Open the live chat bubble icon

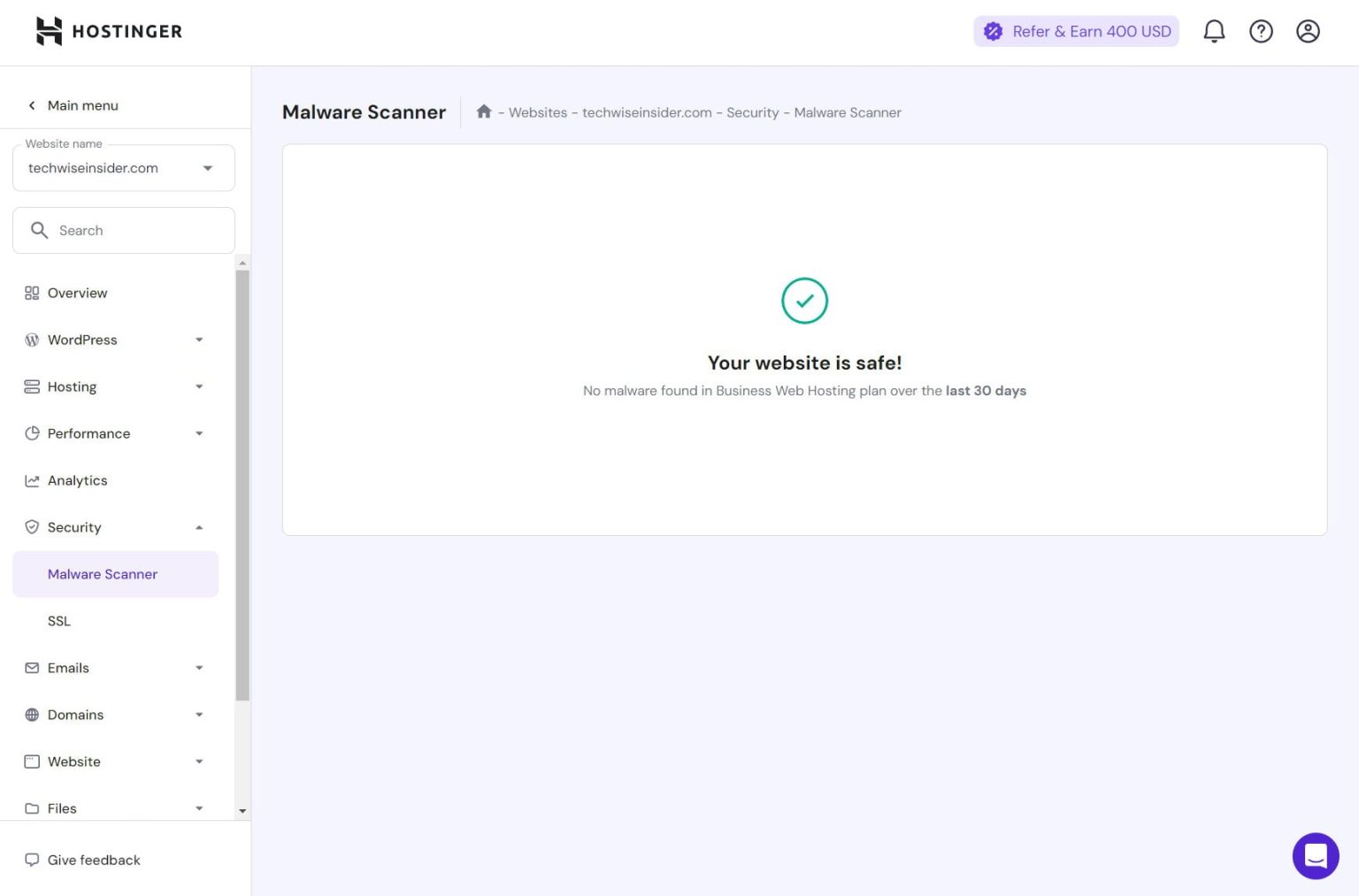(x=1316, y=856)
